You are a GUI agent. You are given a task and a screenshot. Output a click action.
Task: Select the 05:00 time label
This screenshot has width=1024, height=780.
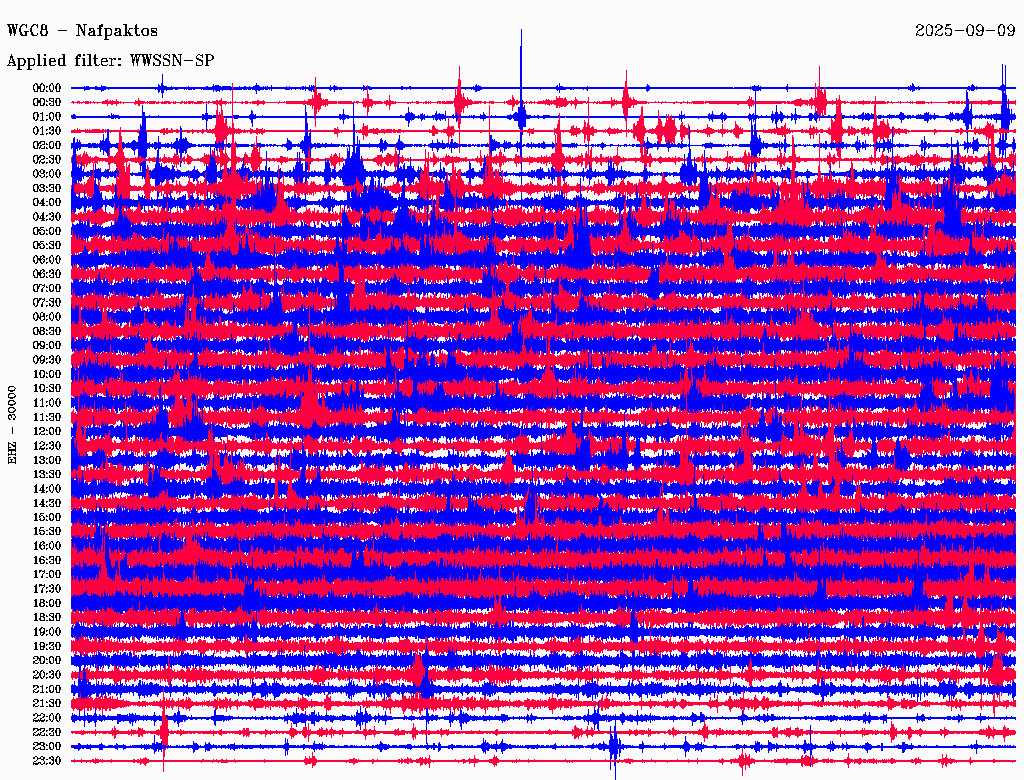pos(47,231)
